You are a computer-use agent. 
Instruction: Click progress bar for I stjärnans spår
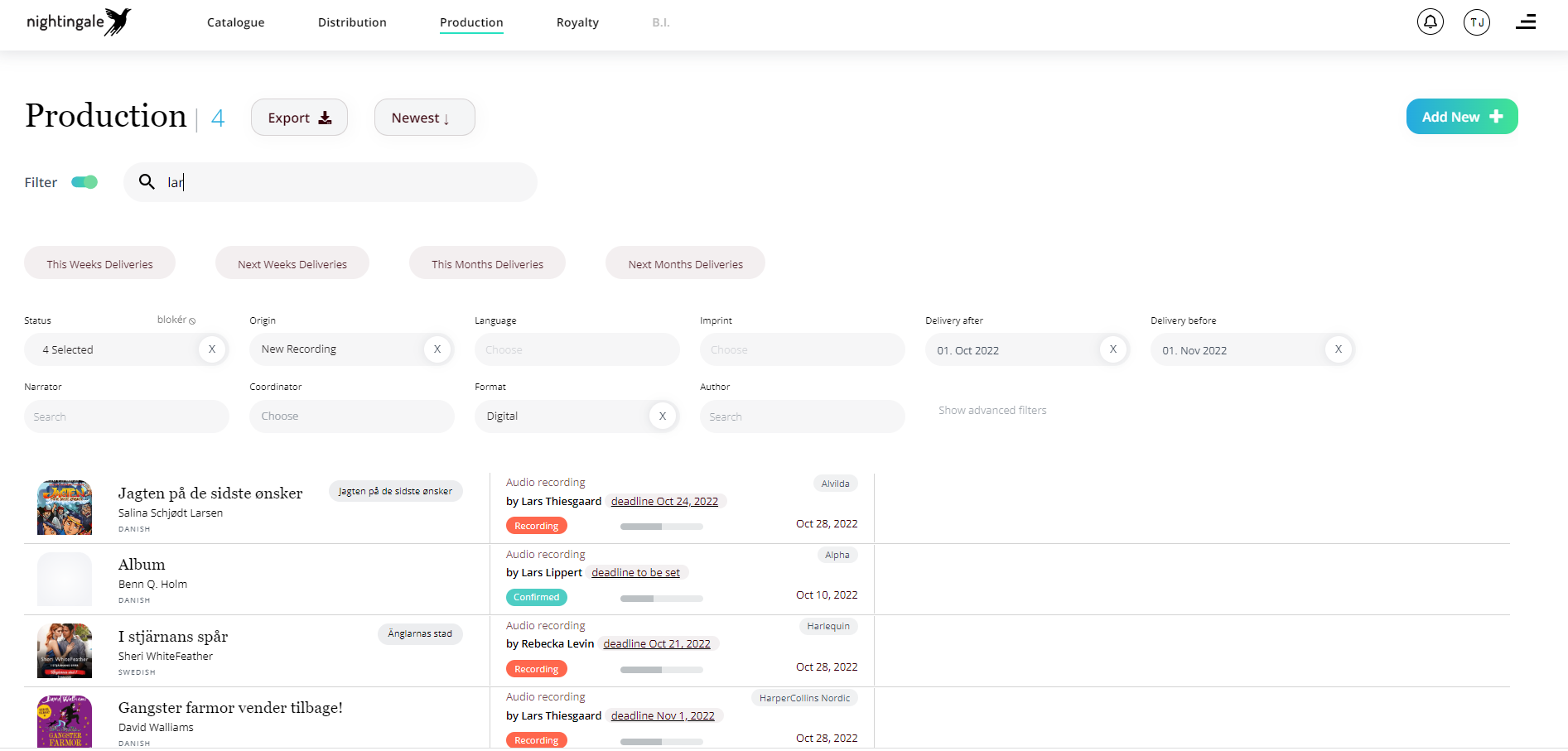661,670
